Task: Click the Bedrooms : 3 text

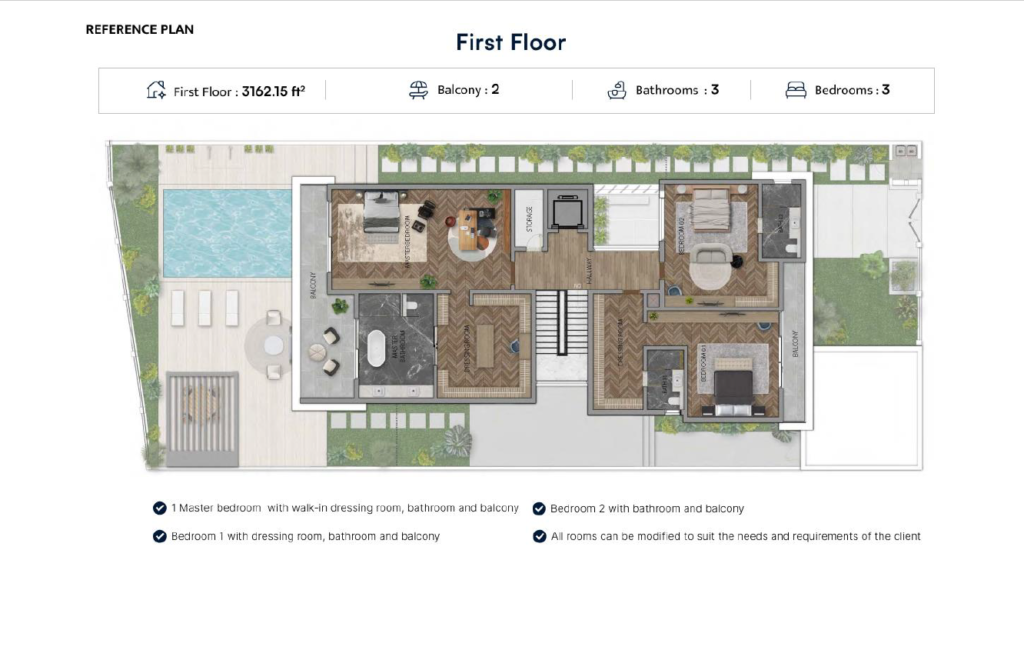Action: point(852,90)
